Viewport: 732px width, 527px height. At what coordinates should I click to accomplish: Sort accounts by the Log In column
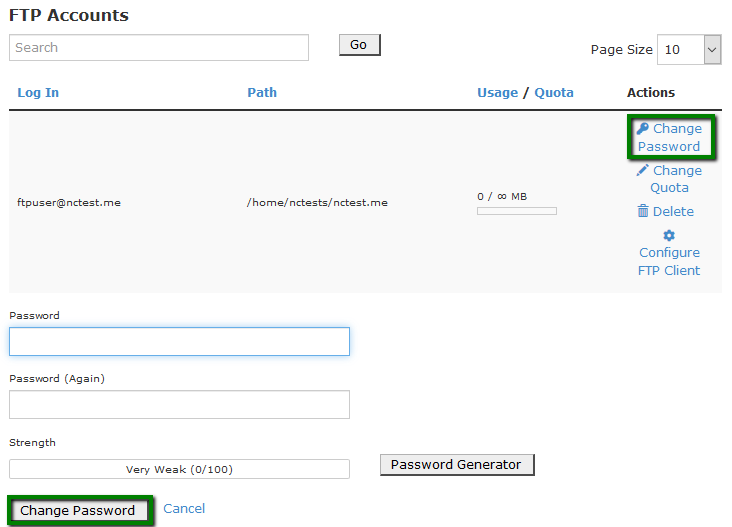pyautogui.click(x=38, y=92)
